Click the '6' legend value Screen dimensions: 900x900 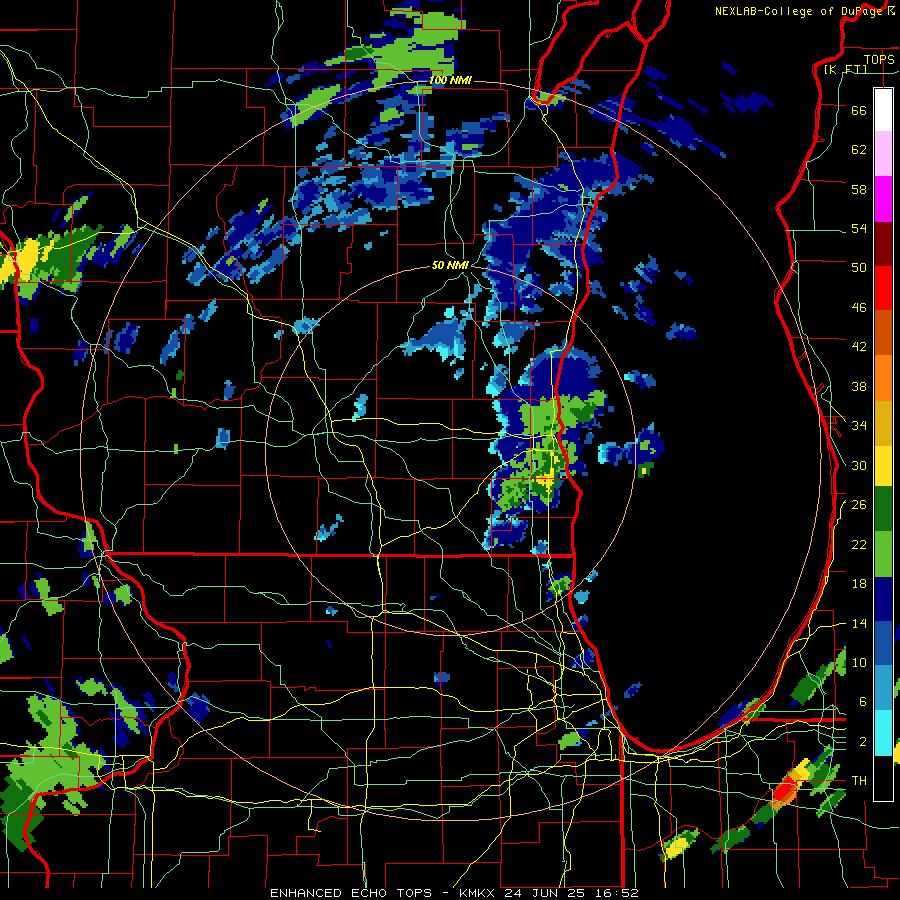tap(863, 702)
